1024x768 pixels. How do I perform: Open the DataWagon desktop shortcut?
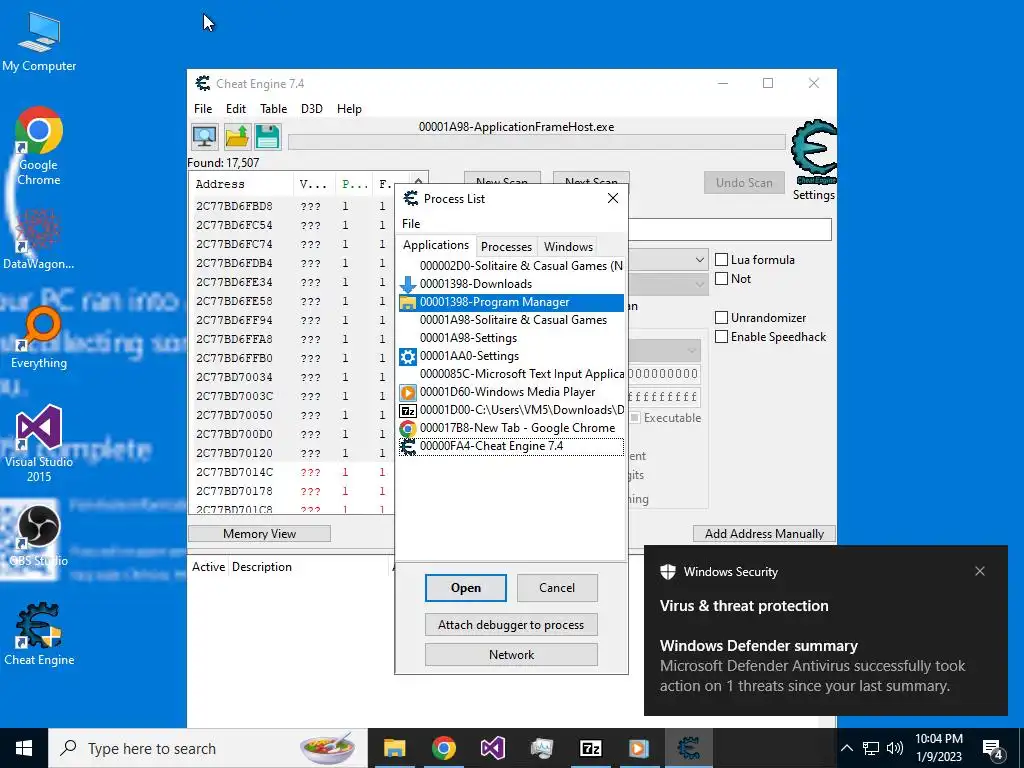(39, 240)
